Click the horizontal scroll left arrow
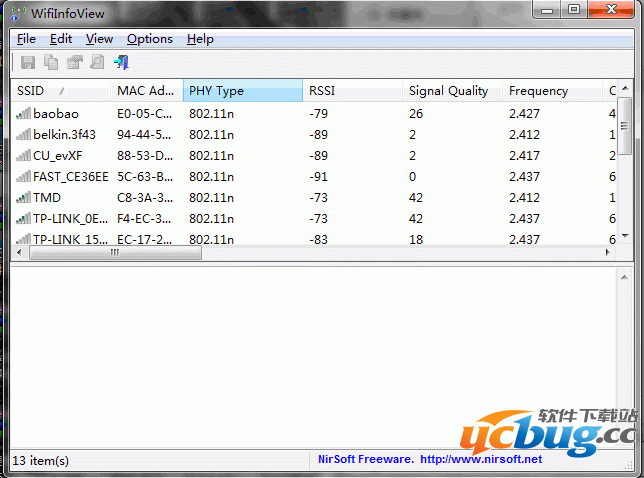This screenshot has width=644, height=478. point(19,252)
